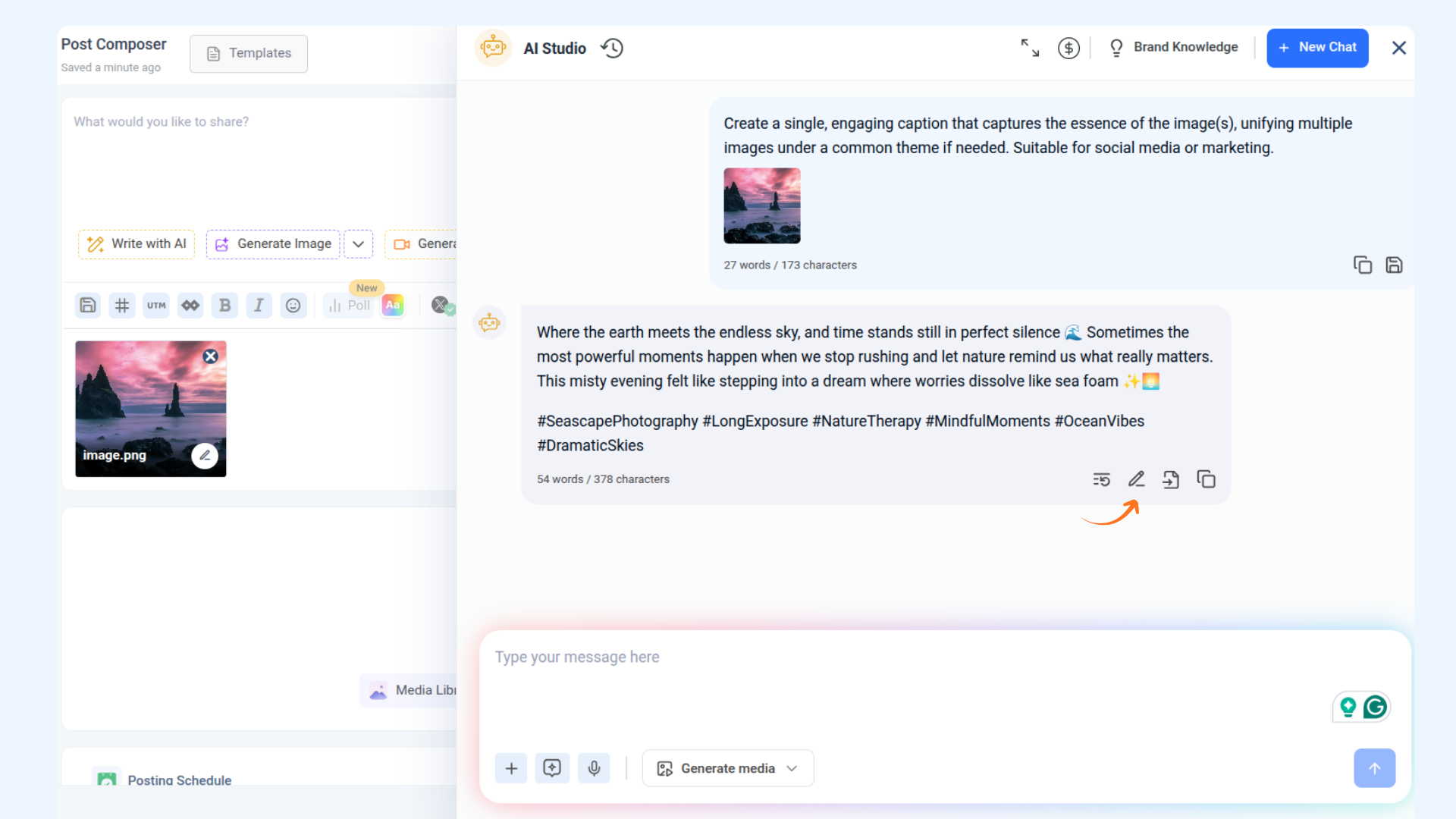This screenshot has width=1456, height=819.
Task: Insert a hashtag in composer toolbar
Action: pyautogui.click(x=122, y=306)
